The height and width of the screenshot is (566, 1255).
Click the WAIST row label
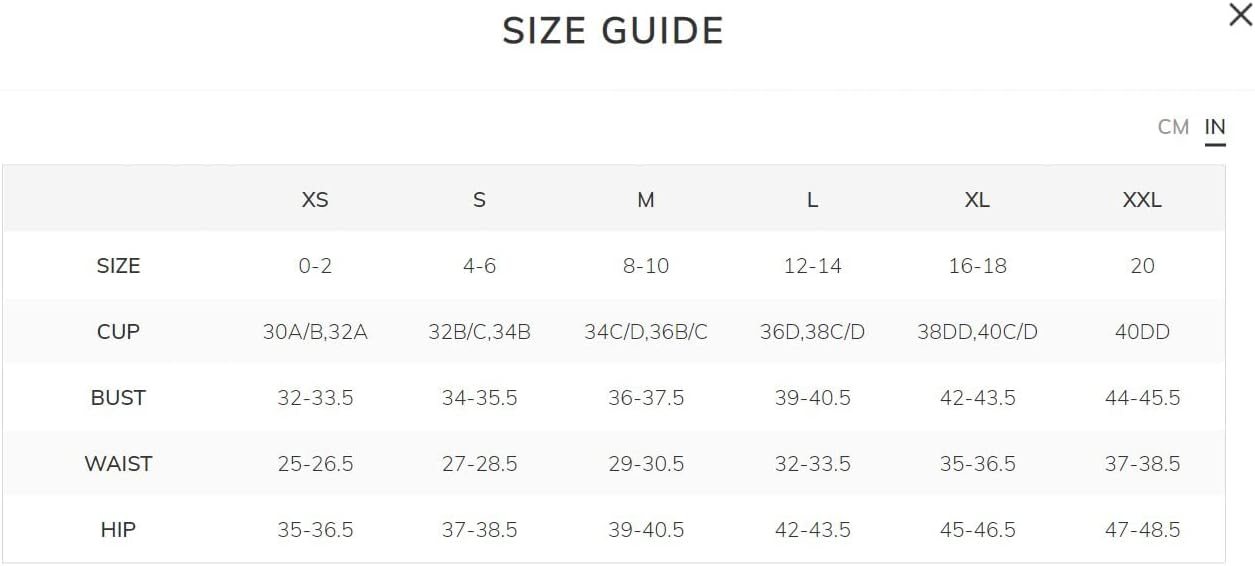(118, 464)
